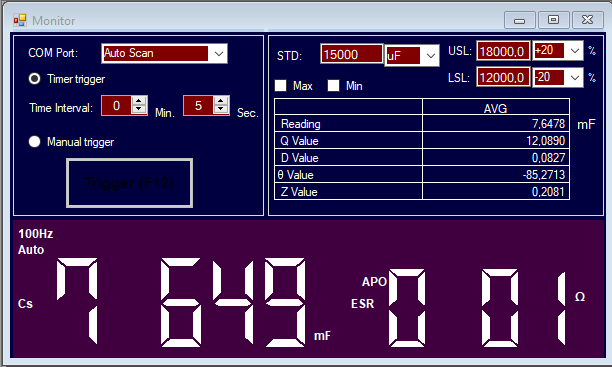Viewport: 612px width, 367px height.
Task: Increase the seconds time interval value
Action: tap(221, 101)
